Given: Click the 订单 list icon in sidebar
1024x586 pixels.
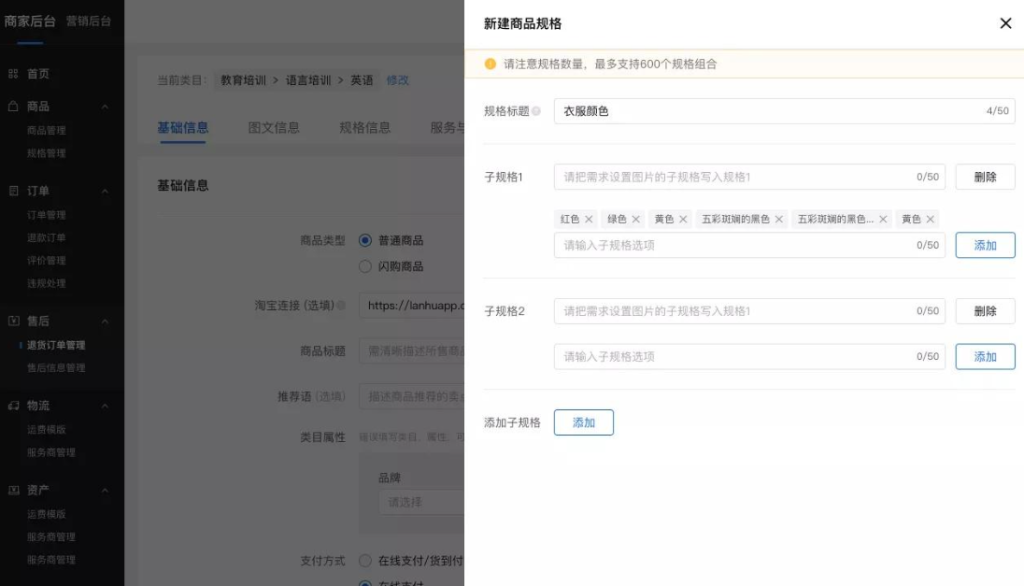Looking at the screenshot, I should click(13, 191).
